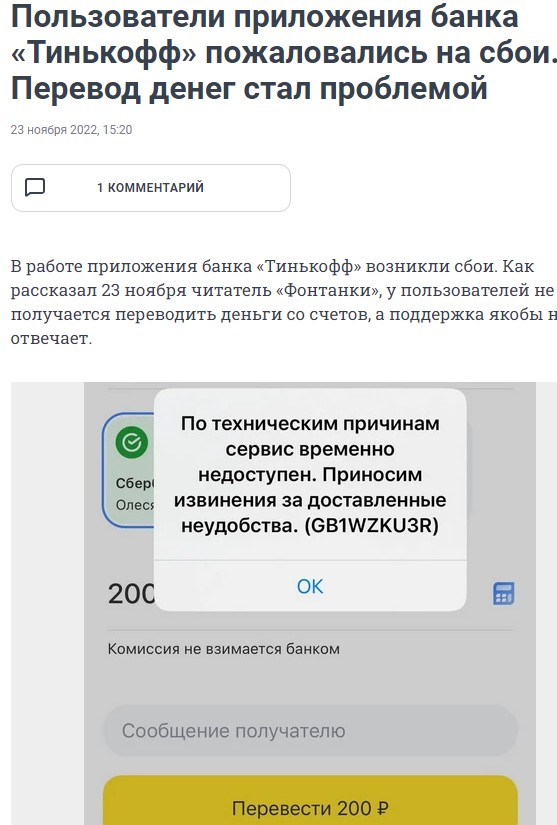Tap the green Sber checkmark icon
The width and height of the screenshot is (557, 825).
(131, 442)
